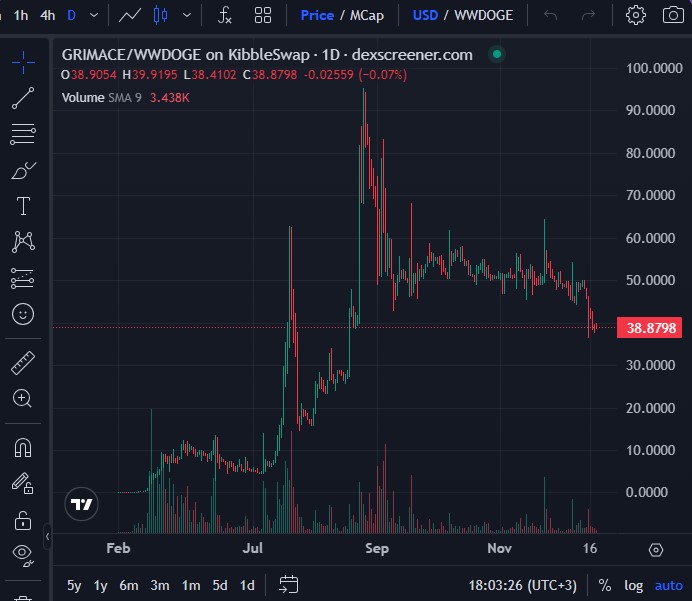Open the go to date calendar

(289, 585)
